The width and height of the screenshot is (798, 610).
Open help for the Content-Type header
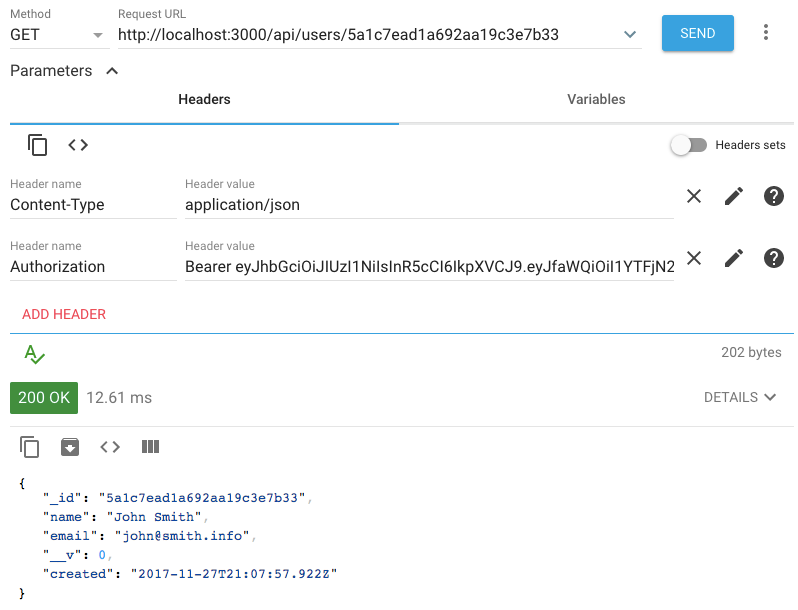pos(773,197)
